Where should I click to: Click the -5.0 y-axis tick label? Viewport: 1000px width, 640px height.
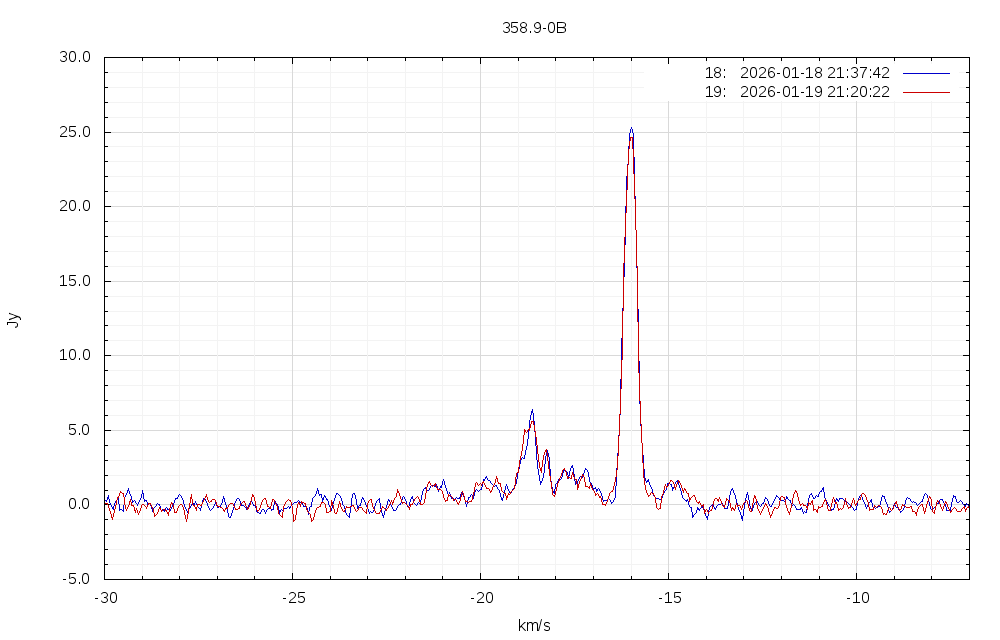[x=74, y=579]
